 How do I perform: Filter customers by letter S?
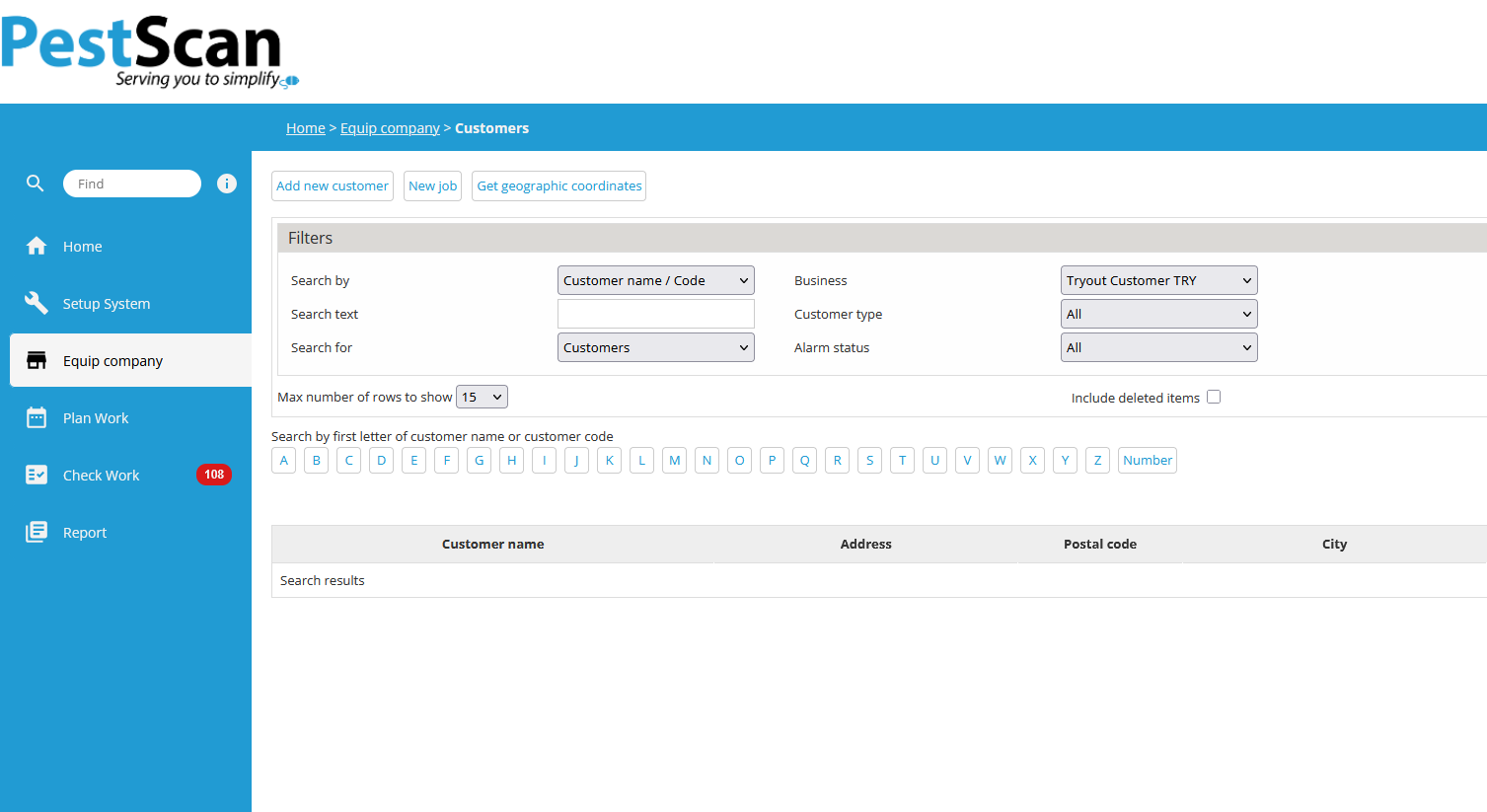(x=870, y=460)
